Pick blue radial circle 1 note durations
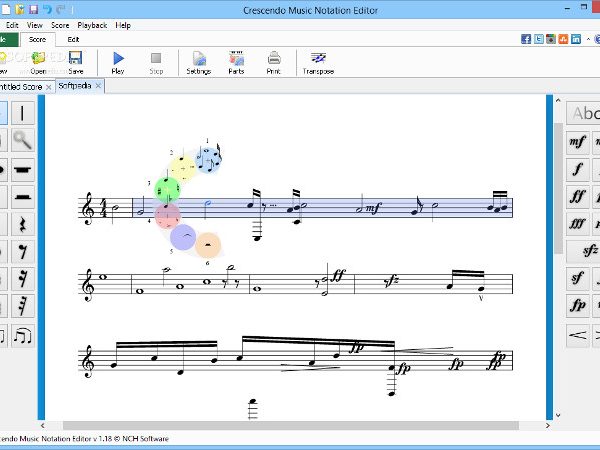 click(x=208, y=160)
